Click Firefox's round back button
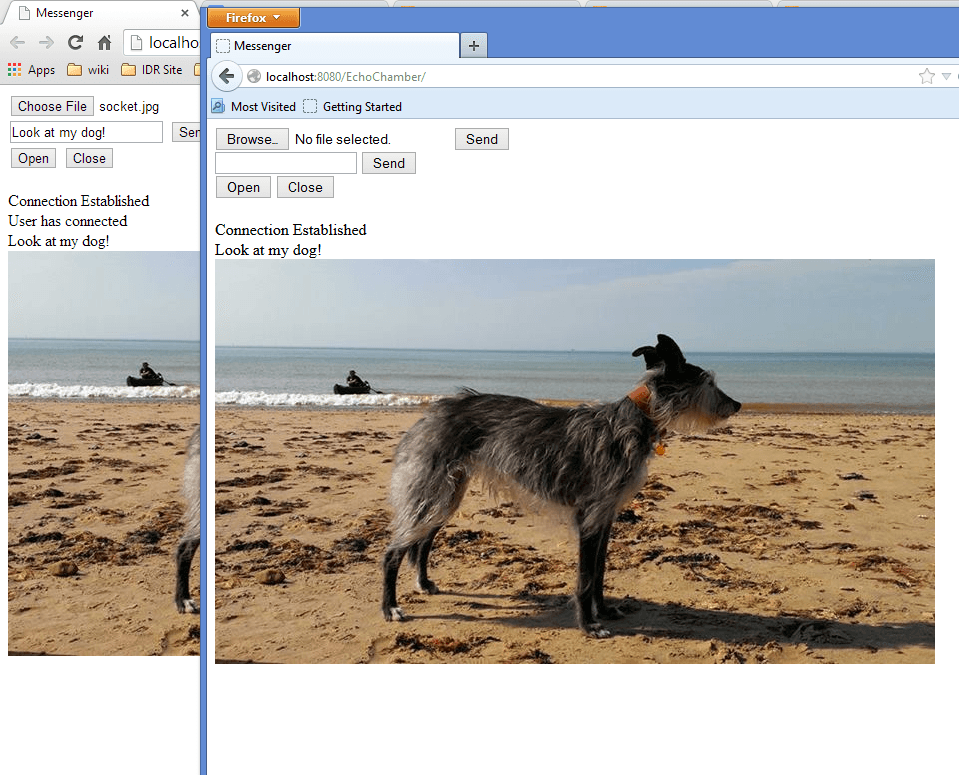959x775 pixels. point(227,76)
